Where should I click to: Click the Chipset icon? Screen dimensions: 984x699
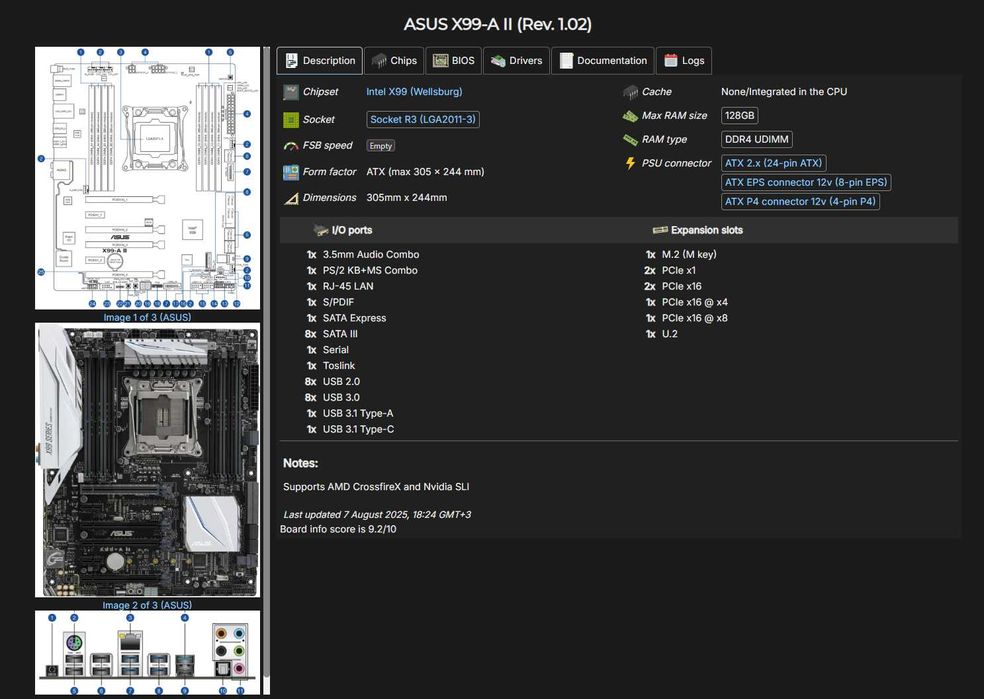click(x=291, y=92)
